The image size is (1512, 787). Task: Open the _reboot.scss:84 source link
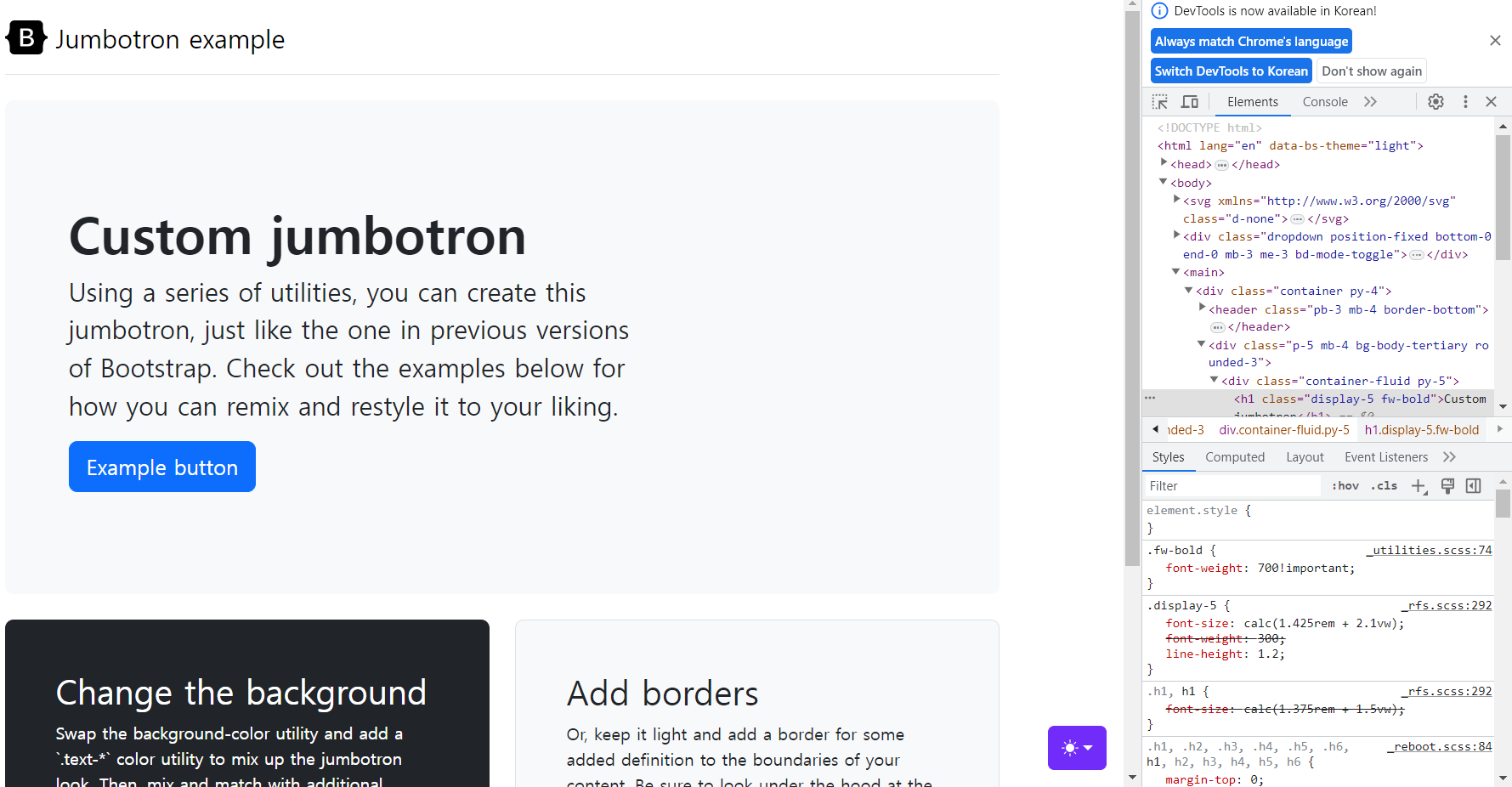(1440, 747)
